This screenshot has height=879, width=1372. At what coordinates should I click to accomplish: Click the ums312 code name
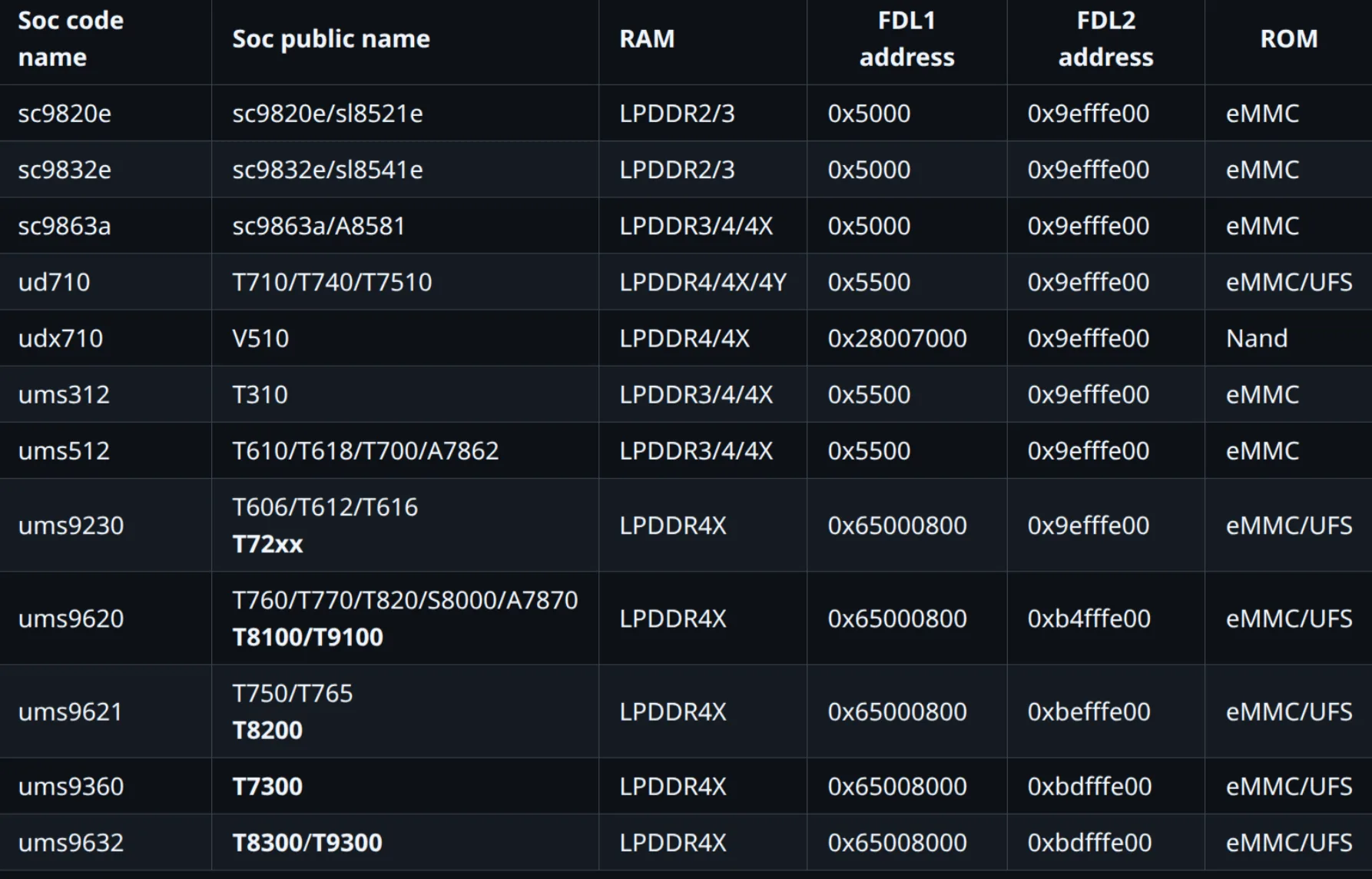pyautogui.click(x=64, y=395)
